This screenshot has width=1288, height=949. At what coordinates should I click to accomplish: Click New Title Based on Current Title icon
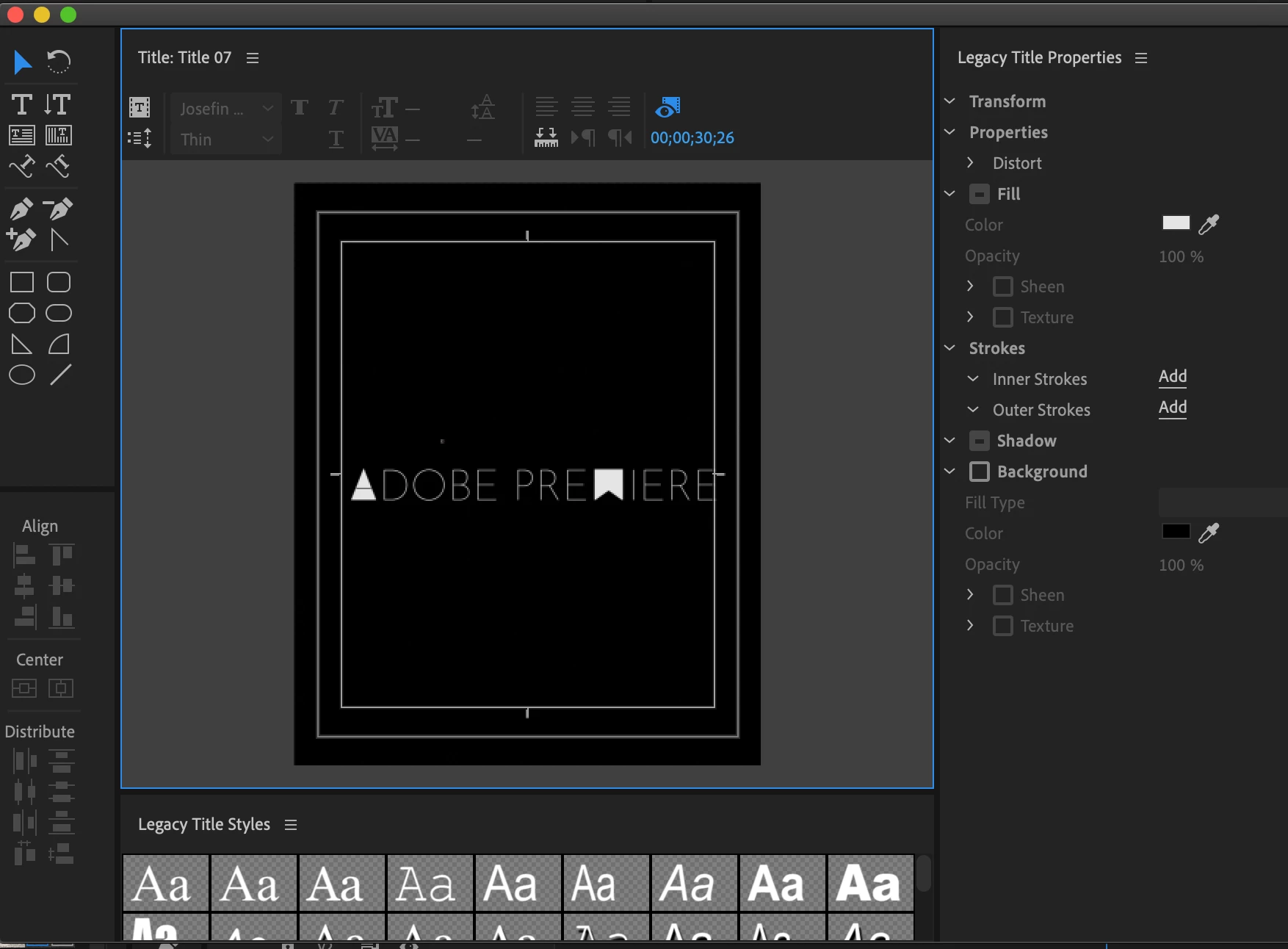tap(140, 108)
